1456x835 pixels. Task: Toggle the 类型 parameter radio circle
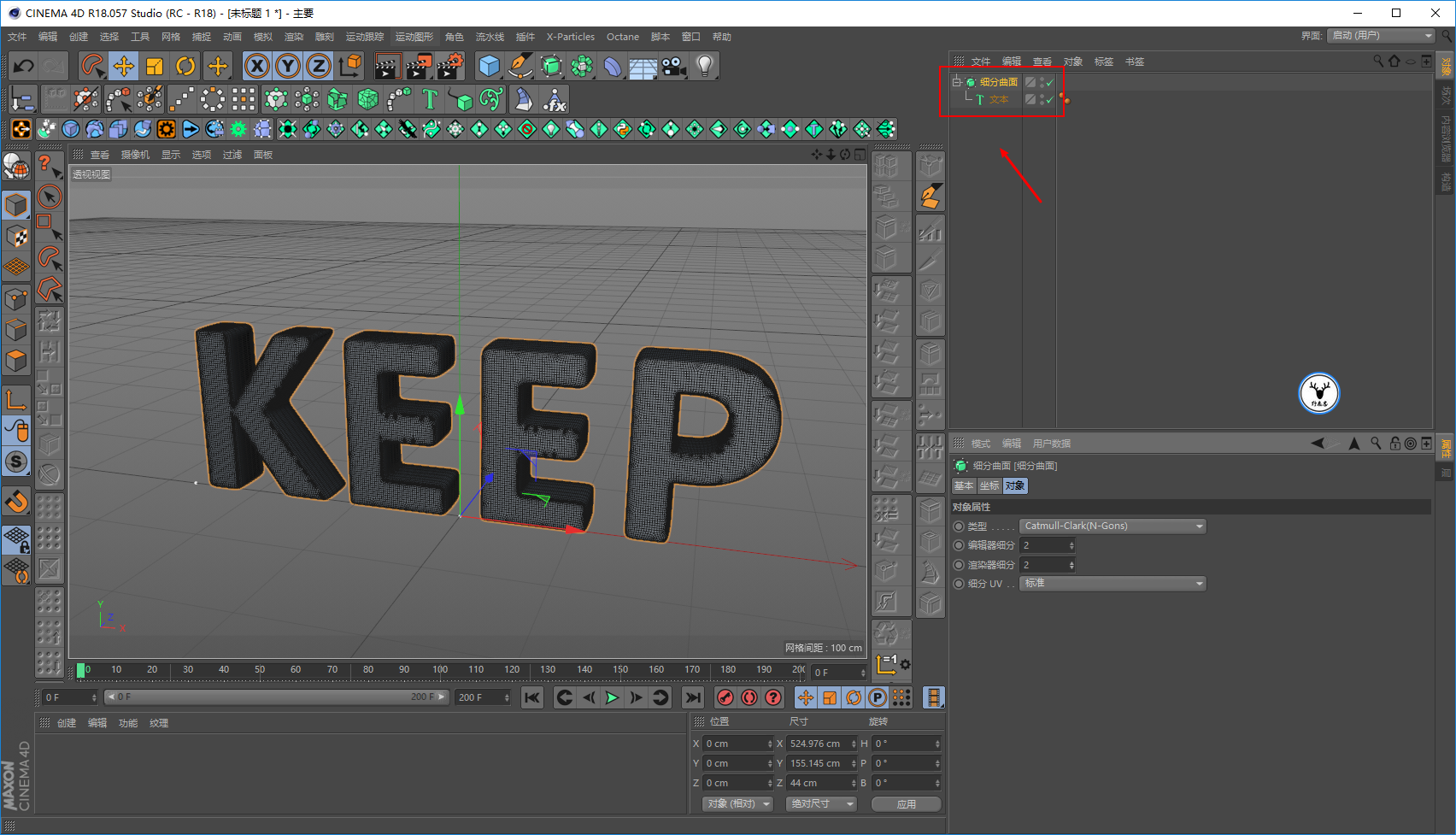tap(959, 526)
